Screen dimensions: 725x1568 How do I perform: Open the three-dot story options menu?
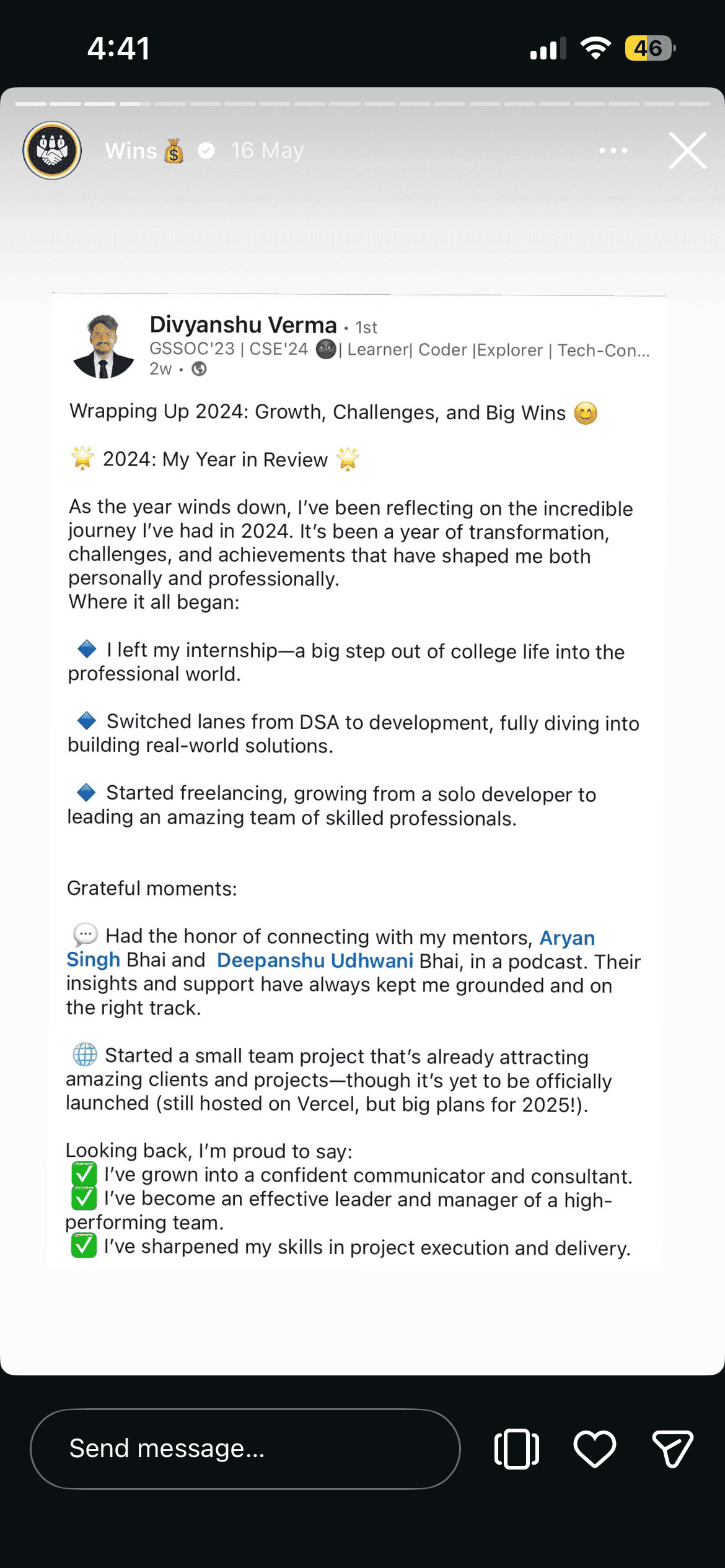click(612, 150)
